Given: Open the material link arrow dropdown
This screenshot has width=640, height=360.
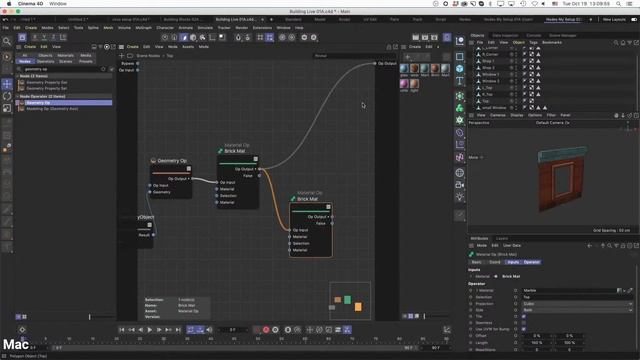Looking at the screenshot, I should point(624,291).
